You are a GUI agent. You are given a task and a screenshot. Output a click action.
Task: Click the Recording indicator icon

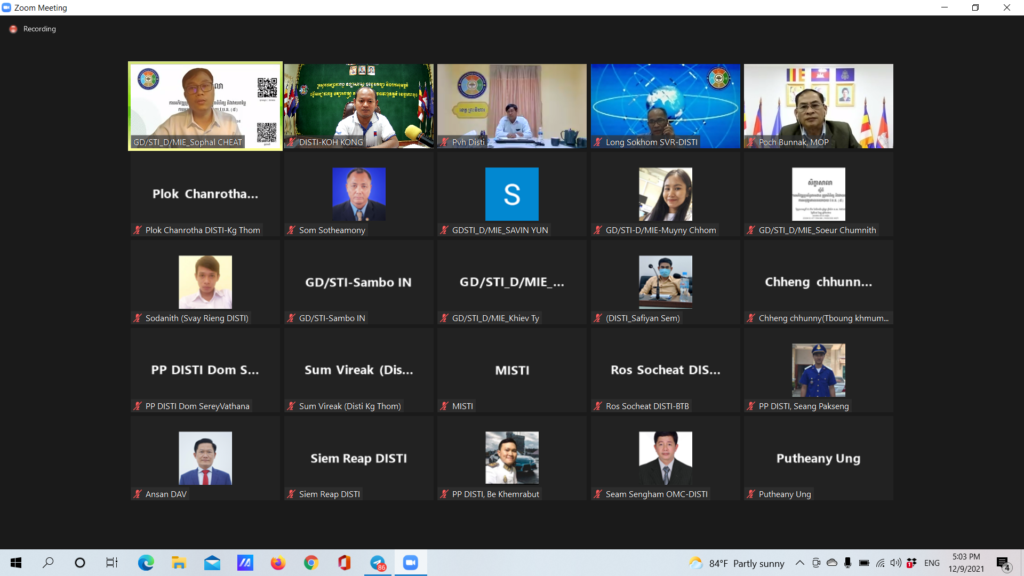pyautogui.click(x=13, y=29)
